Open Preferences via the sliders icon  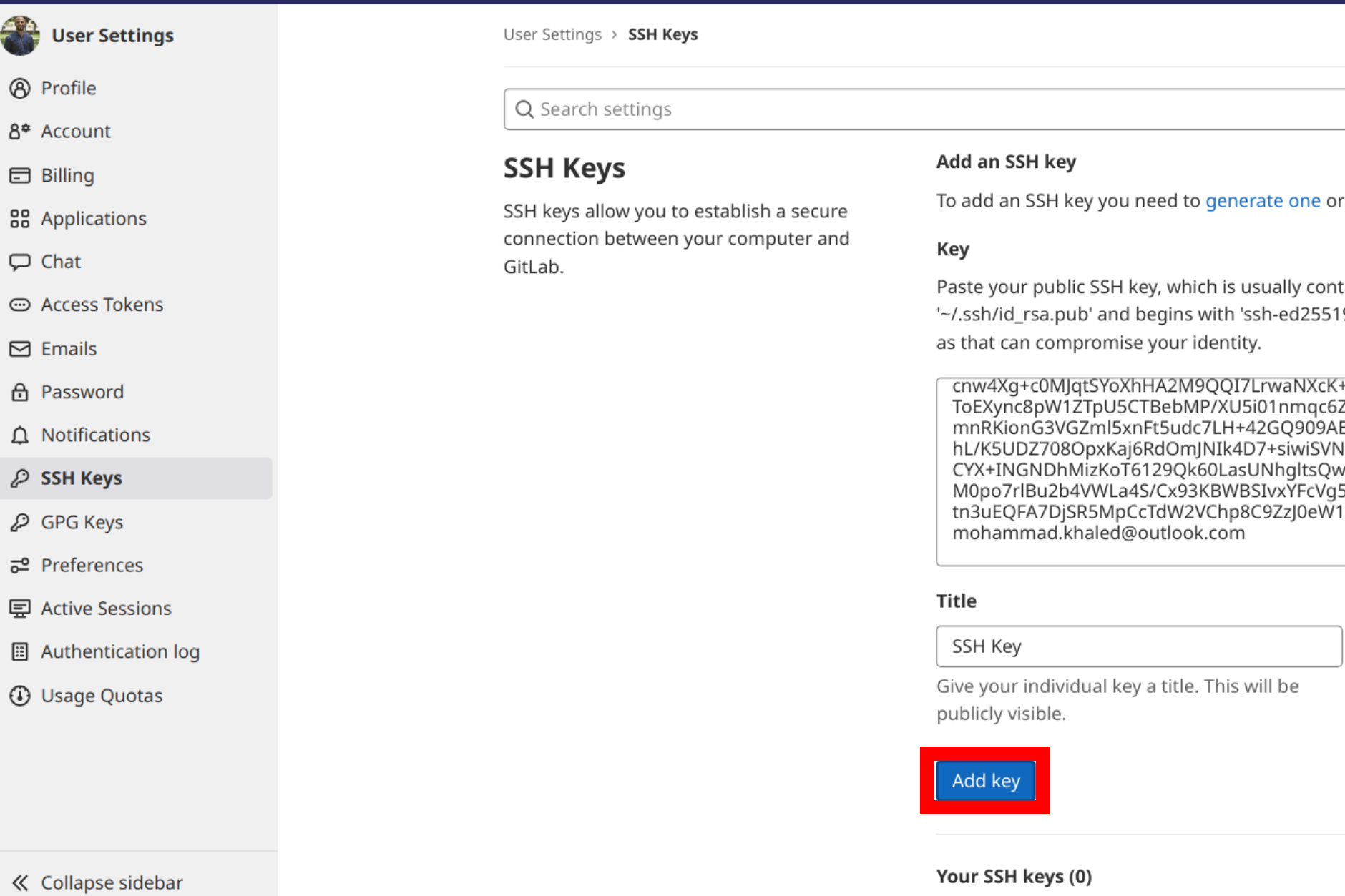pos(20,565)
